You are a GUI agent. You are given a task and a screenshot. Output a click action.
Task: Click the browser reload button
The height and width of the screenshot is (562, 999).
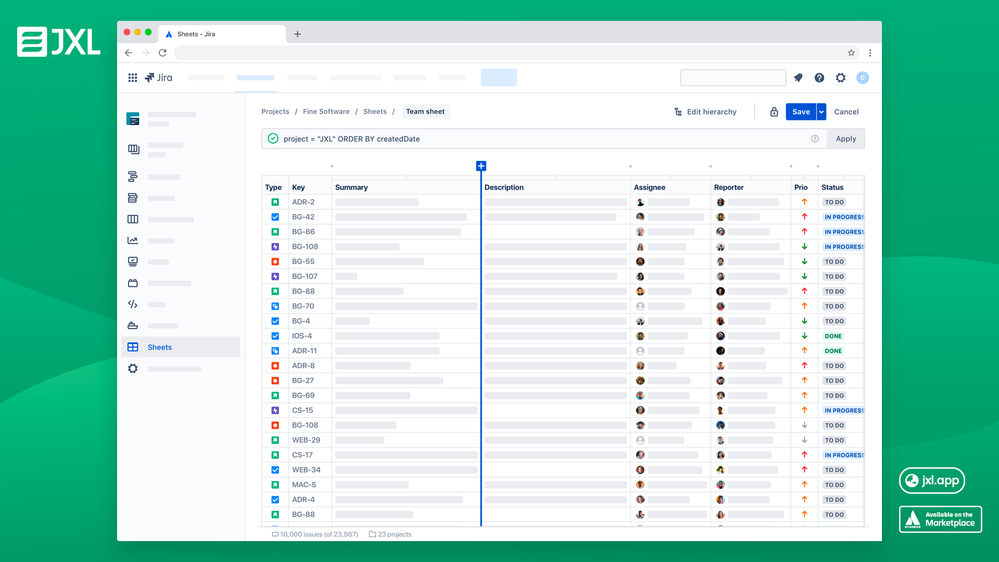[x=162, y=53]
